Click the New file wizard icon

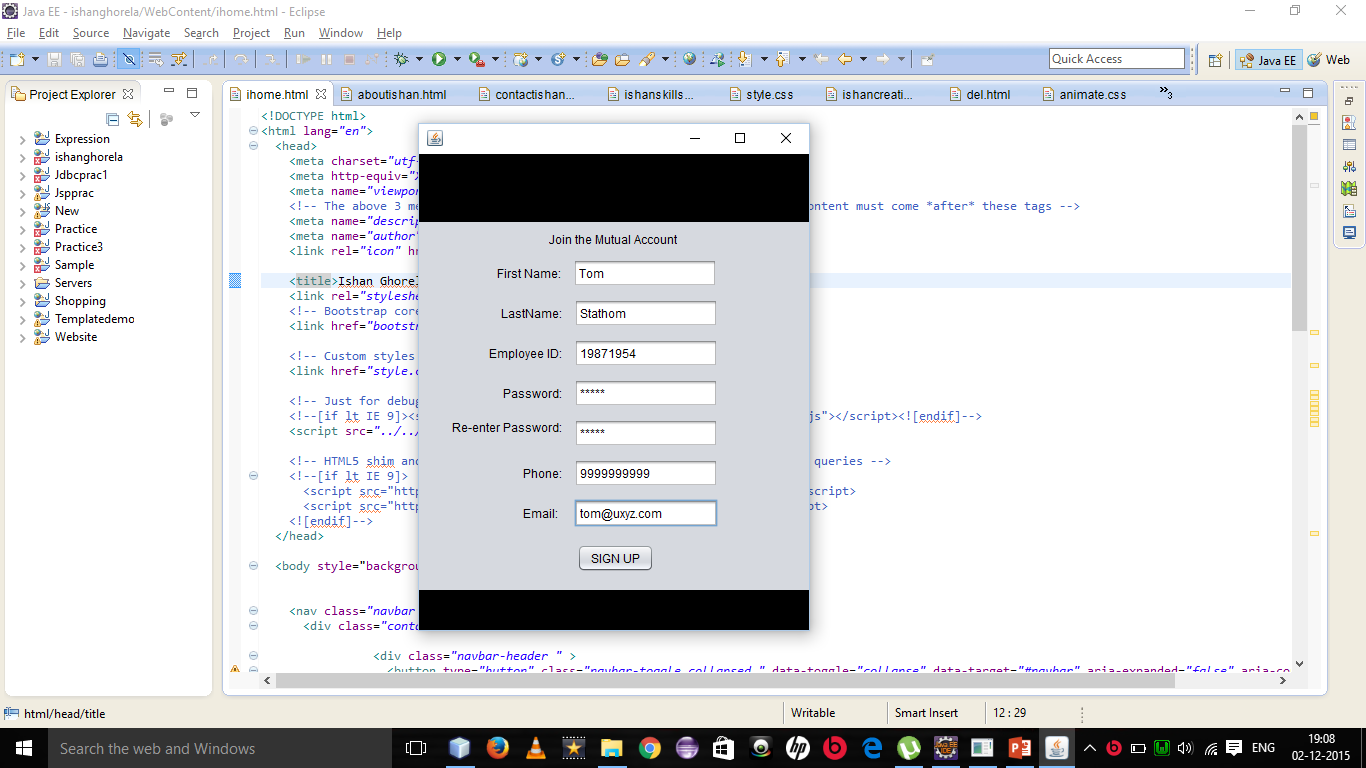(x=17, y=60)
